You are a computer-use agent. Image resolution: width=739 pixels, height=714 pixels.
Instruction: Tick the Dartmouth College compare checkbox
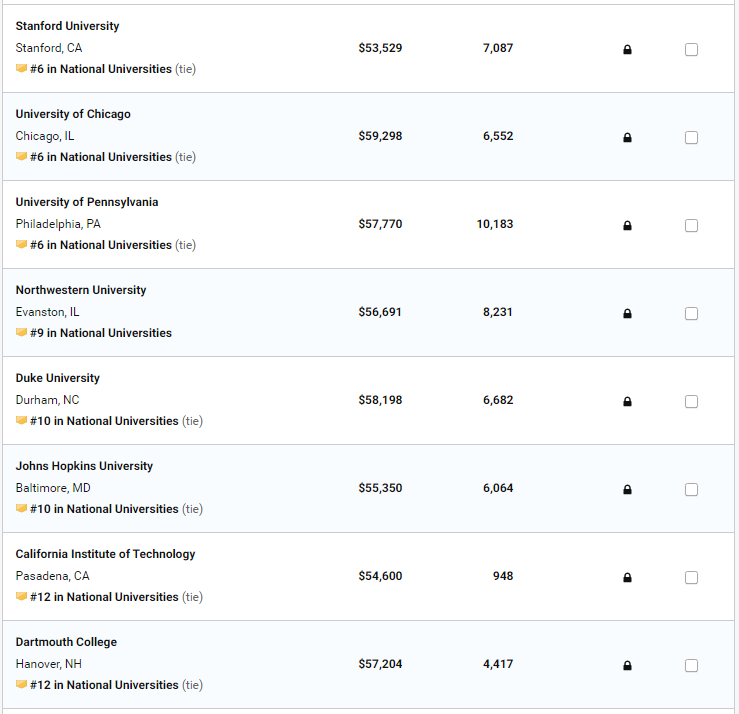tap(691, 665)
